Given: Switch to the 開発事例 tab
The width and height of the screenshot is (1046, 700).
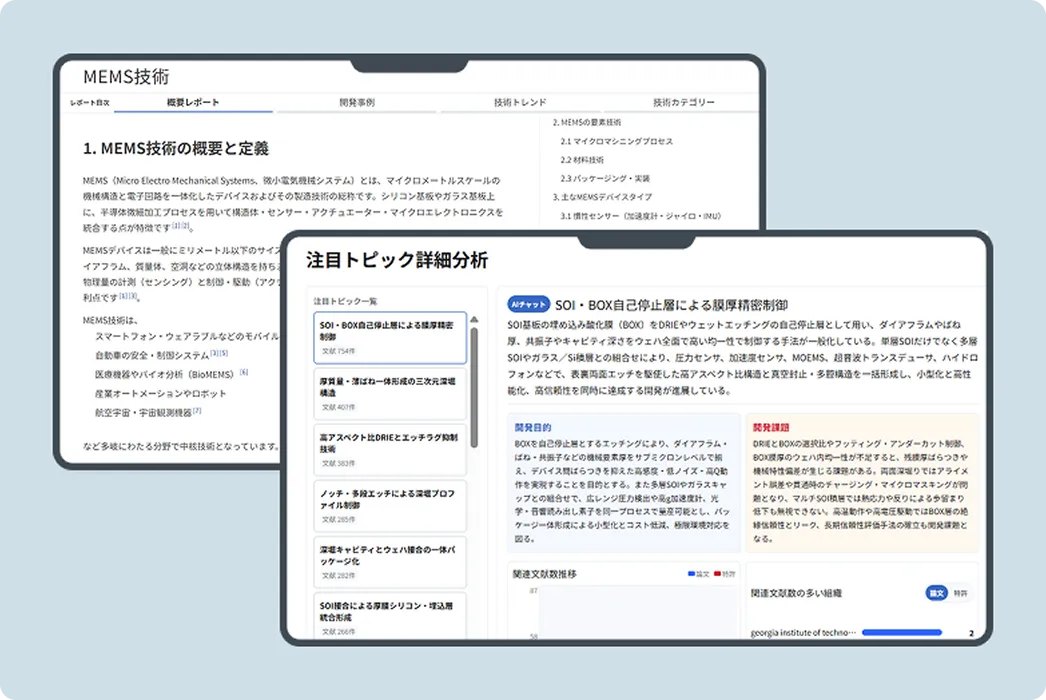Looking at the screenshot, I should (355, 103).
